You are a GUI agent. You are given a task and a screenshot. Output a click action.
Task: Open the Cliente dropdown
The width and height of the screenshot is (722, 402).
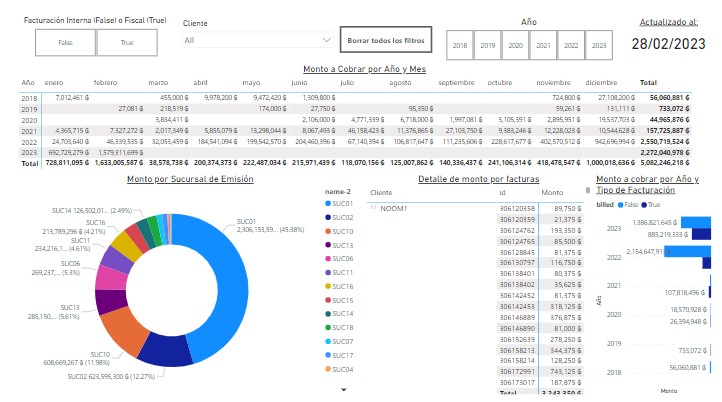pyautogui.click(x=258, y=40)
